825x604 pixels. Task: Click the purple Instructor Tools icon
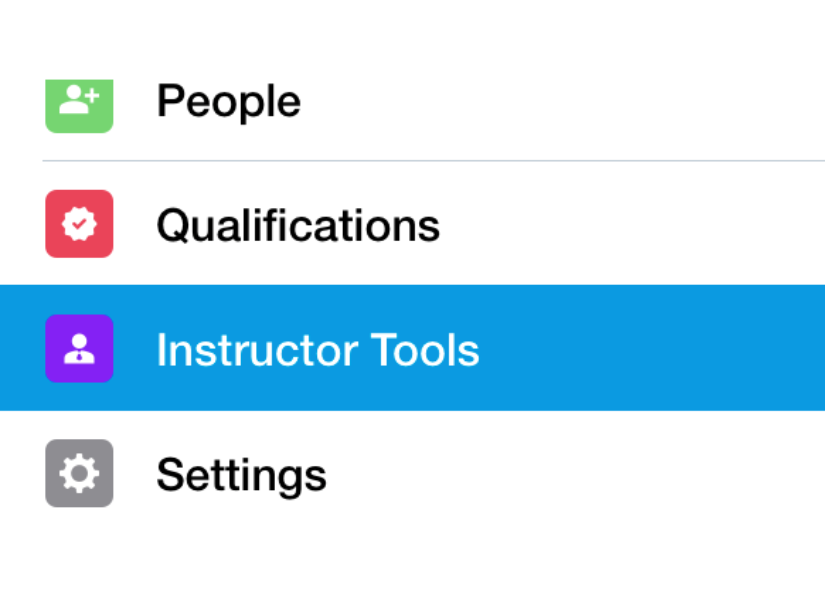pos(79,348)
